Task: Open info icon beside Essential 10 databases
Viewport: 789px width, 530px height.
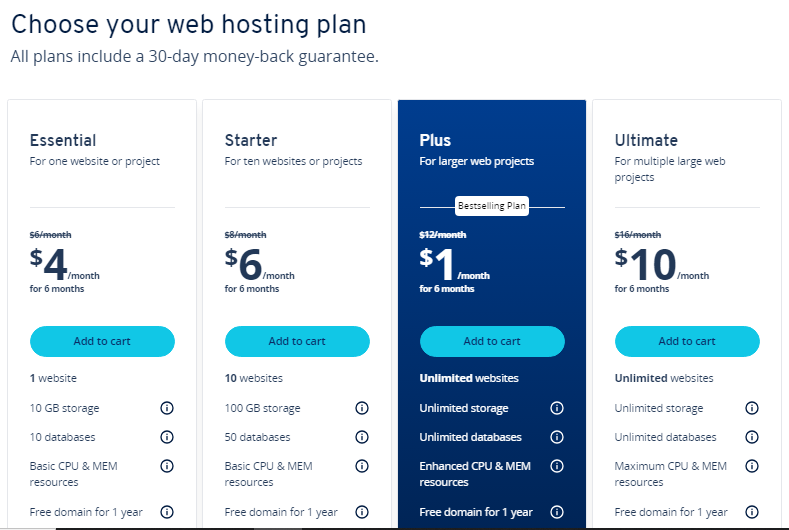Action: tap(167, 437)
